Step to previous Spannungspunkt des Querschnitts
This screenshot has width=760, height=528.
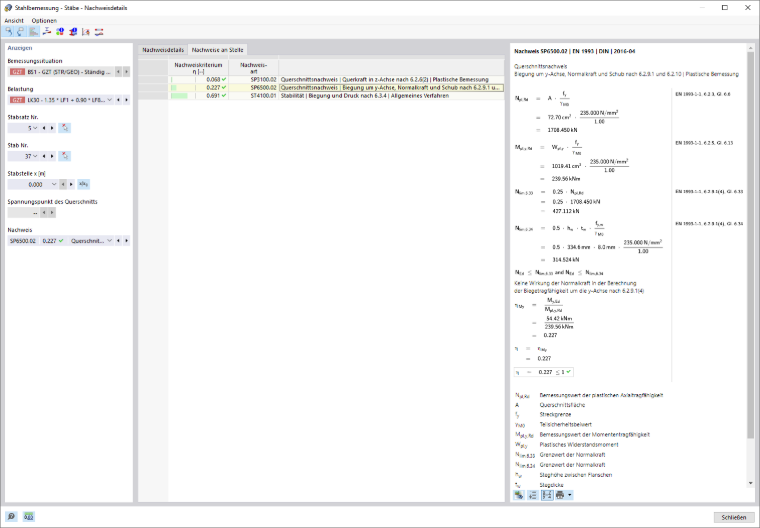[44, 212]
